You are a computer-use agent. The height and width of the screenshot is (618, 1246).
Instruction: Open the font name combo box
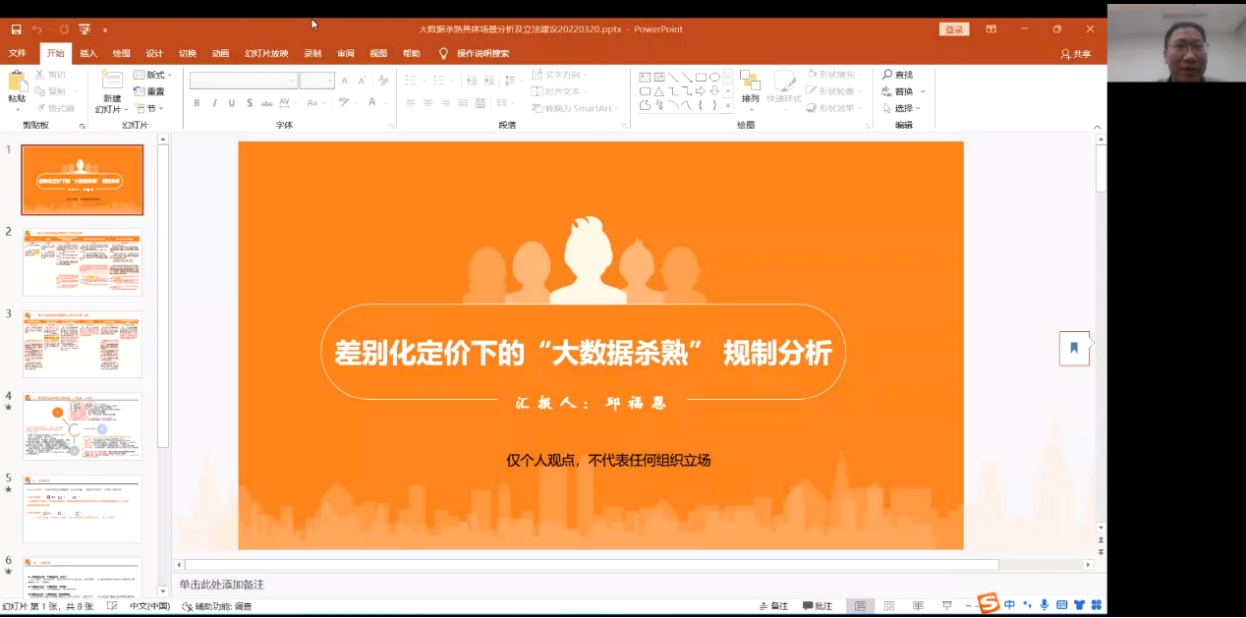pos(244,80)
